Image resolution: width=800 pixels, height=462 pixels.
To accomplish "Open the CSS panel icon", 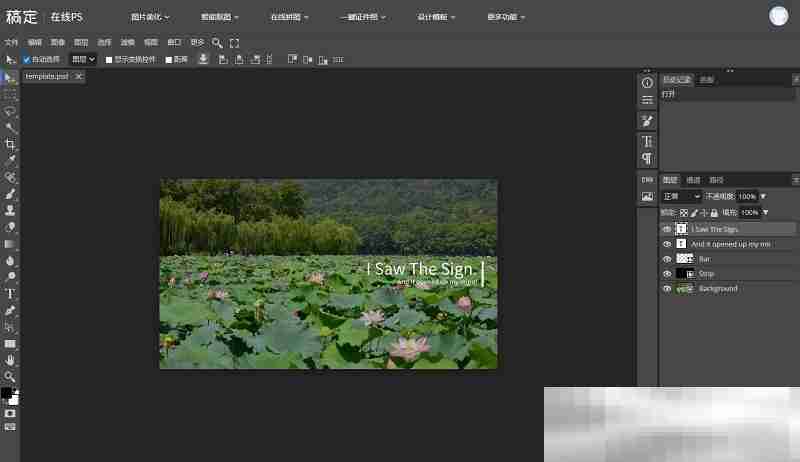I will point(647,179).
